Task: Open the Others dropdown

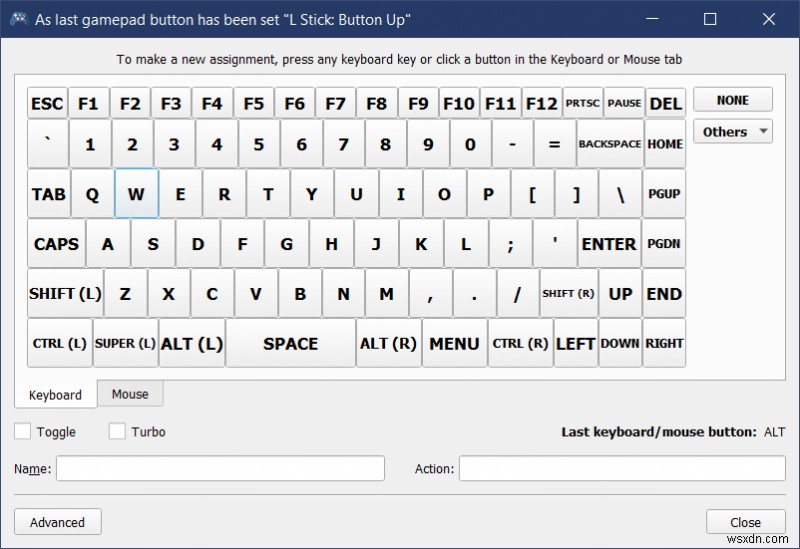Action: click(x=733, y=132)
